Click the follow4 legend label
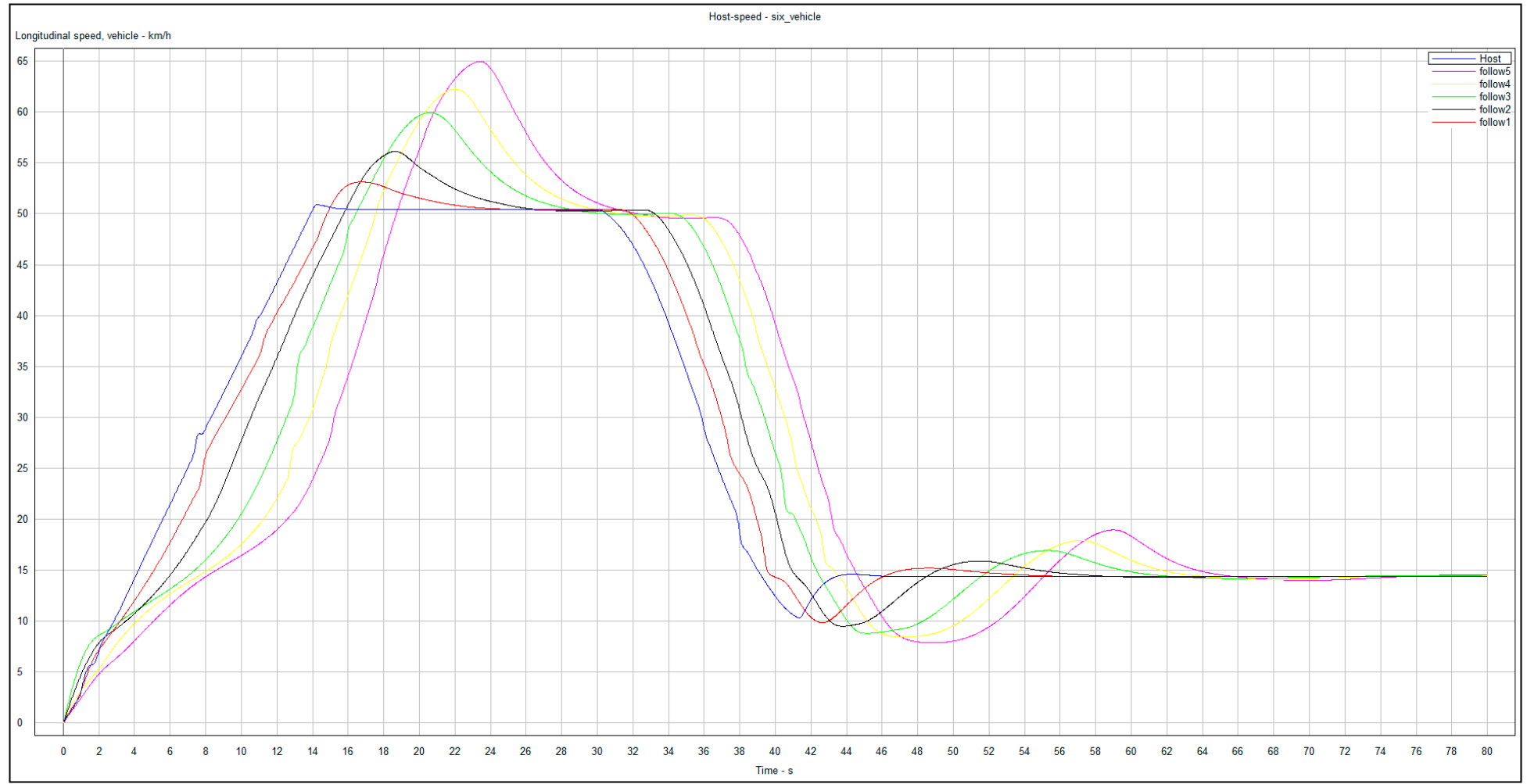This screenshot has width=1527, height=784. 1493,84
